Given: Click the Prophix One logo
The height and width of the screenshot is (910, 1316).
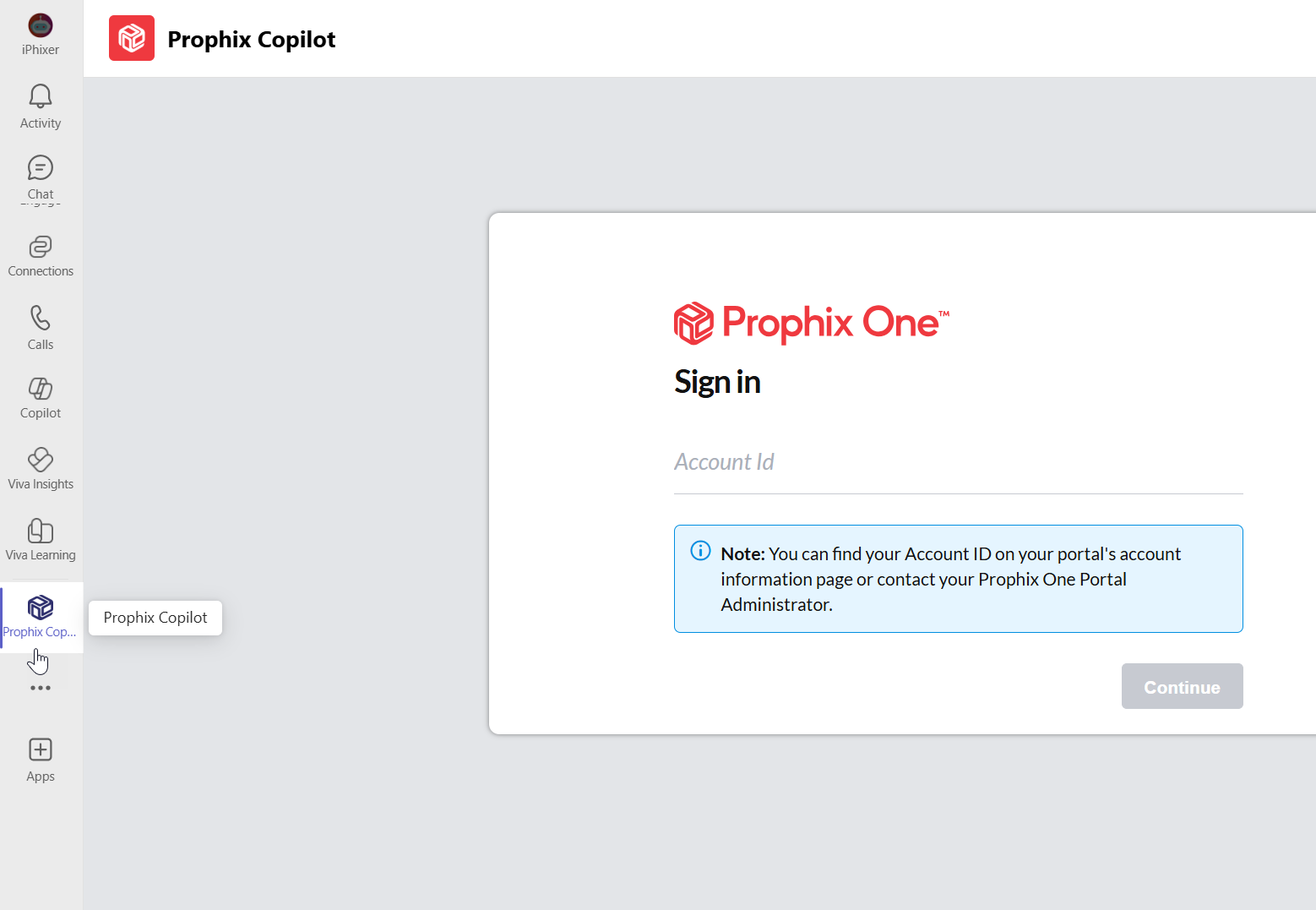Looking at the screenshot, I should pyautogui.click(x=811, y=323).
